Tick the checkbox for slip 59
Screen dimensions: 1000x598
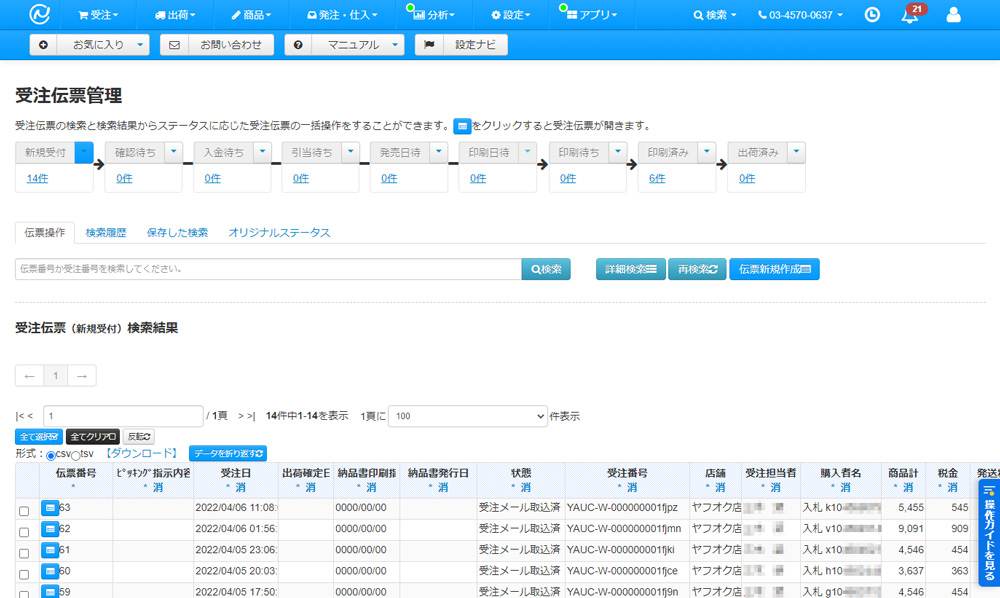24,594
